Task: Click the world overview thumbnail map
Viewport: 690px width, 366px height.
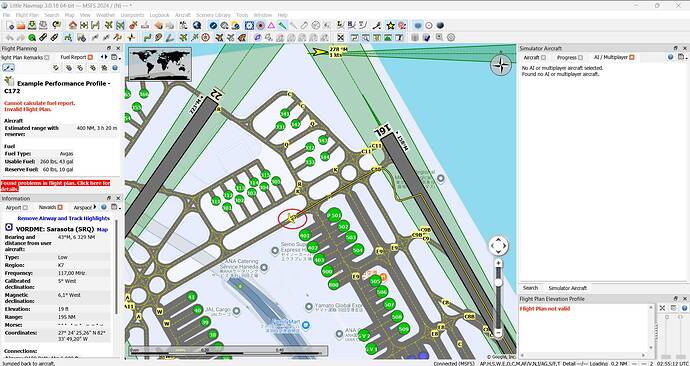Action: [x=160, y=64]
